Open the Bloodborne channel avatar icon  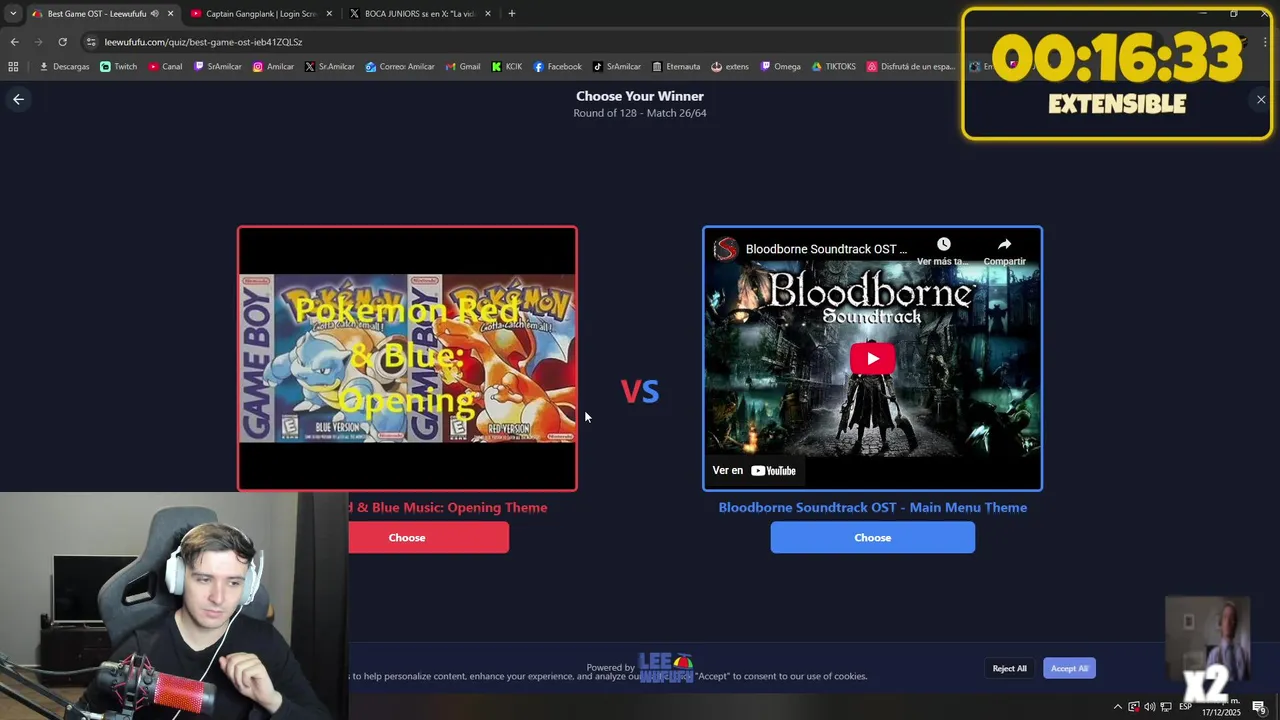point(725,249)
